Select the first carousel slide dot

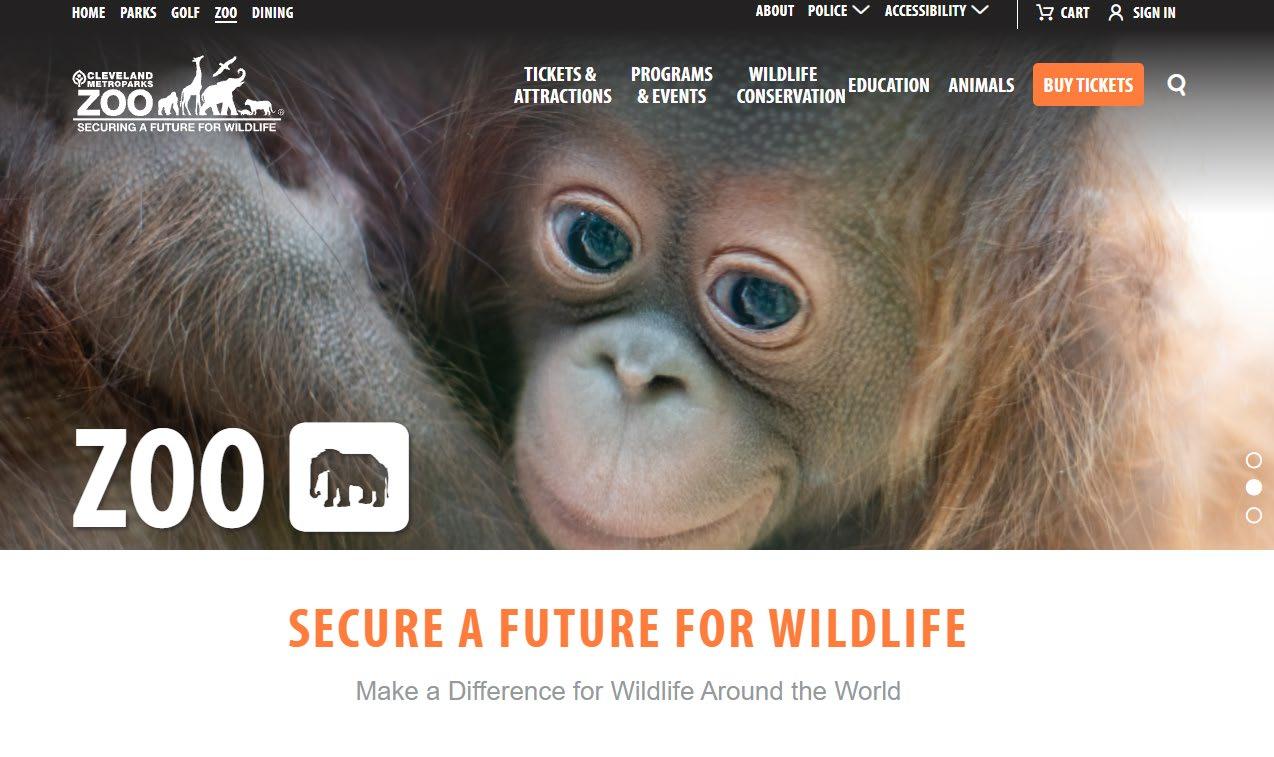tap(1253, 460)
